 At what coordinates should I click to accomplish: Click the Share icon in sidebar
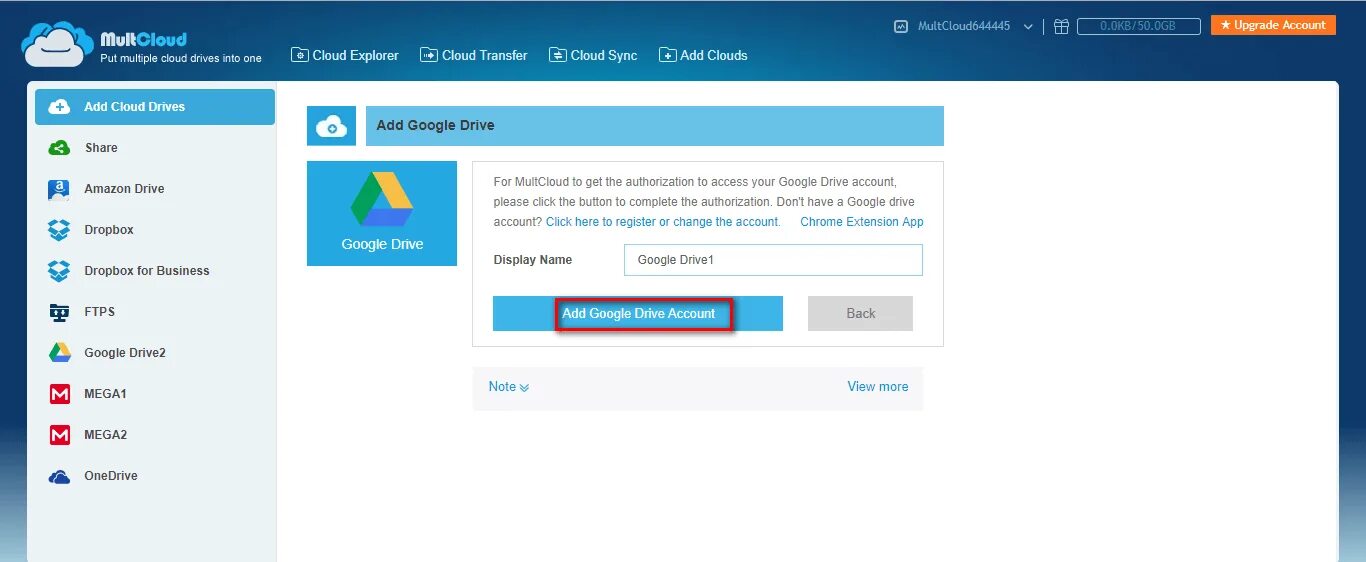pyautogui.click(x=60, y=148)
